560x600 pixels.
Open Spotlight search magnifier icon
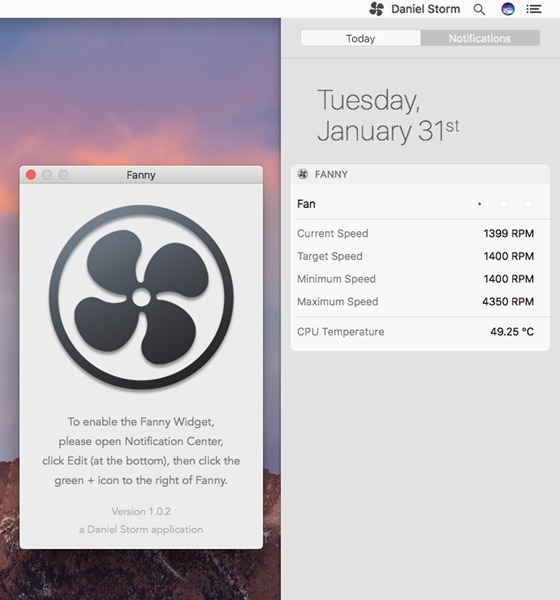[479, 9]
